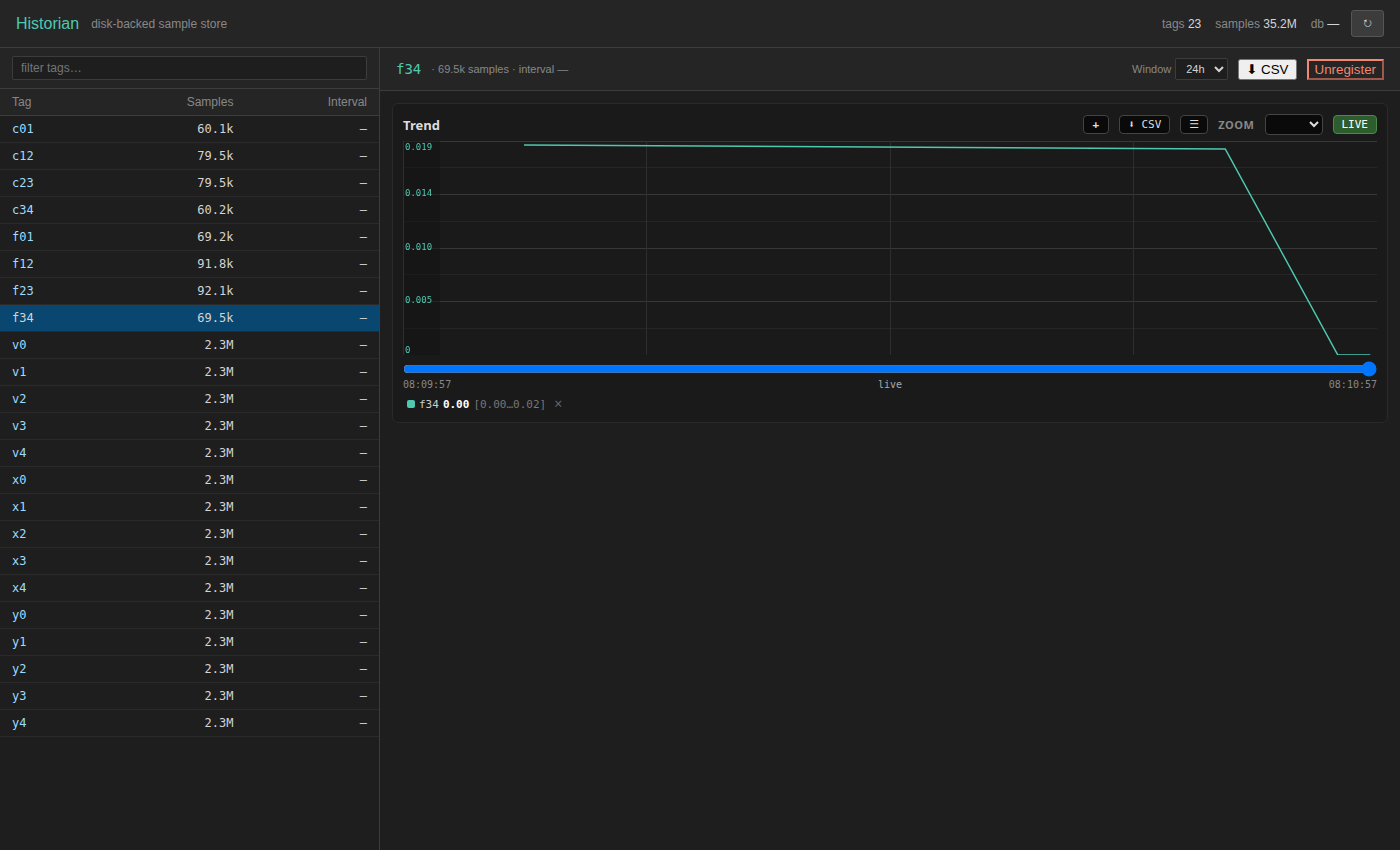Viewport: 1400px width, 850px height.
Task: Select tag v3
Action: pos(189,426)
